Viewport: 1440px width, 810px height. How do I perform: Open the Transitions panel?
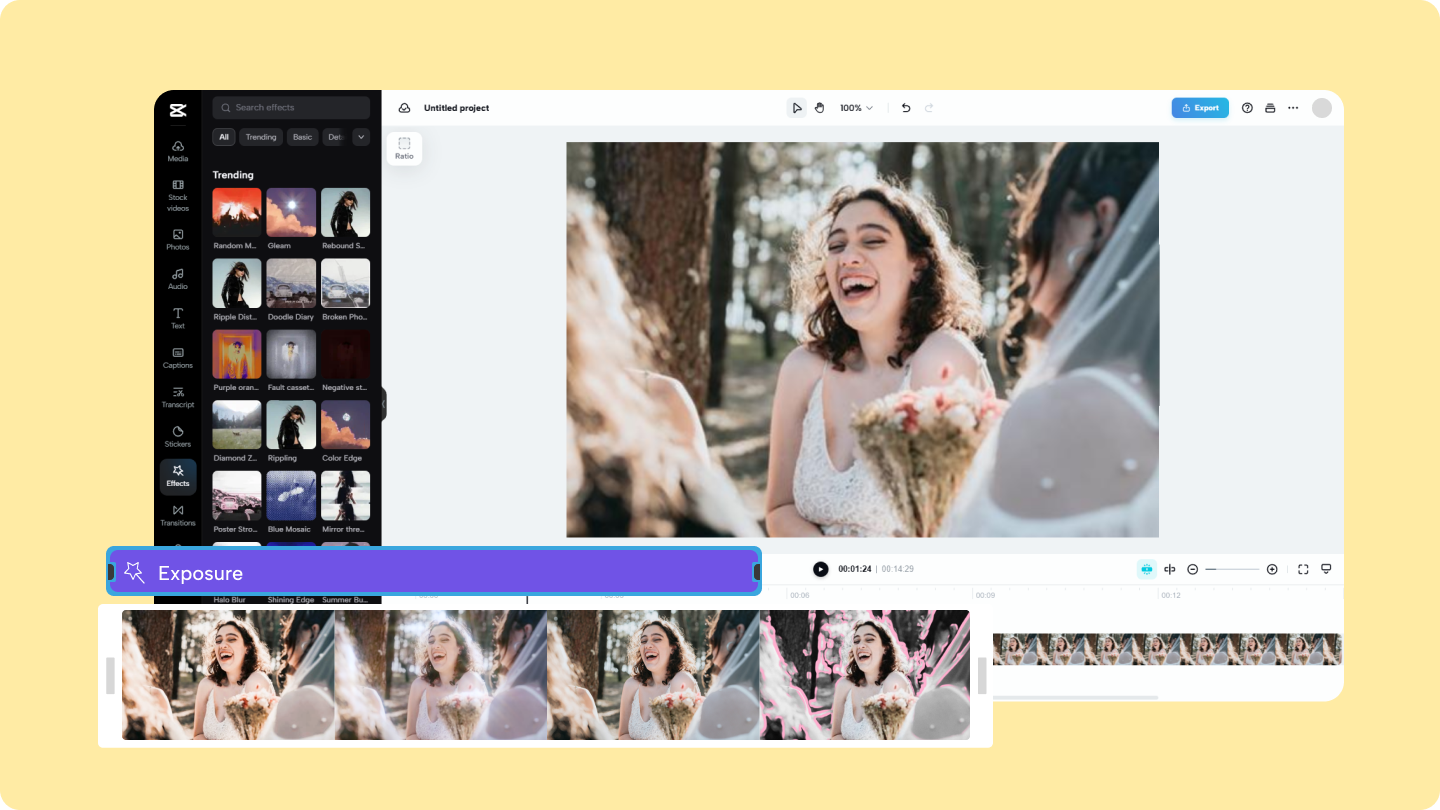click(177, 515)
